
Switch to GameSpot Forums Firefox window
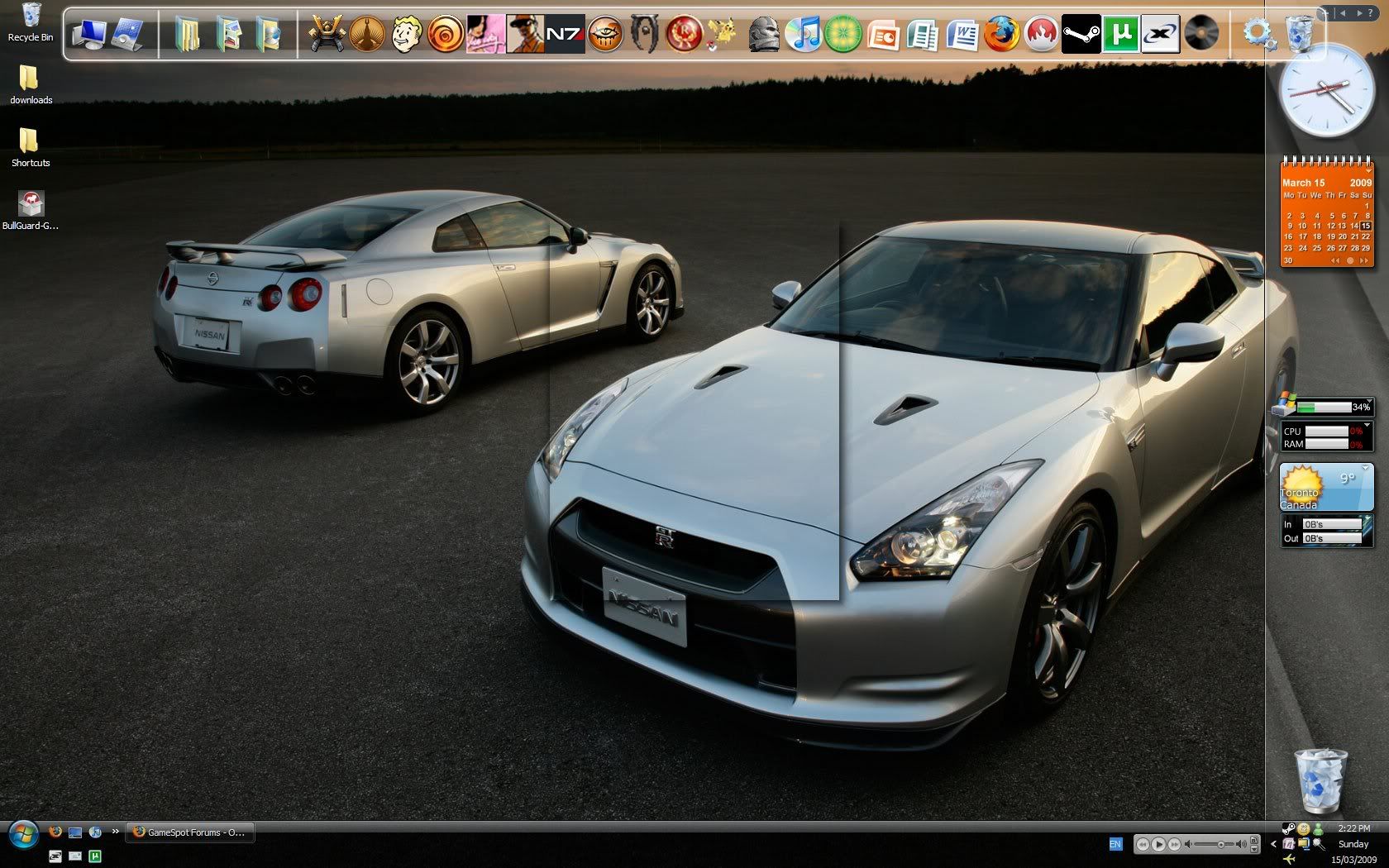(190, 832)
